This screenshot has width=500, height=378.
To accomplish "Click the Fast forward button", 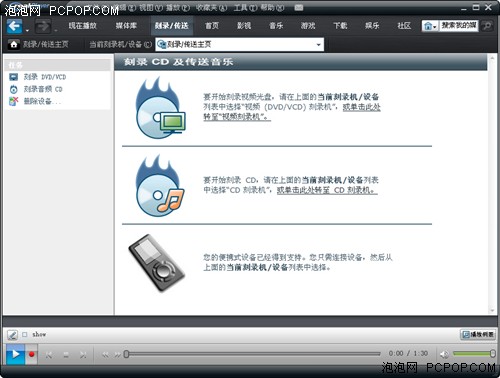I will (117, 355).
